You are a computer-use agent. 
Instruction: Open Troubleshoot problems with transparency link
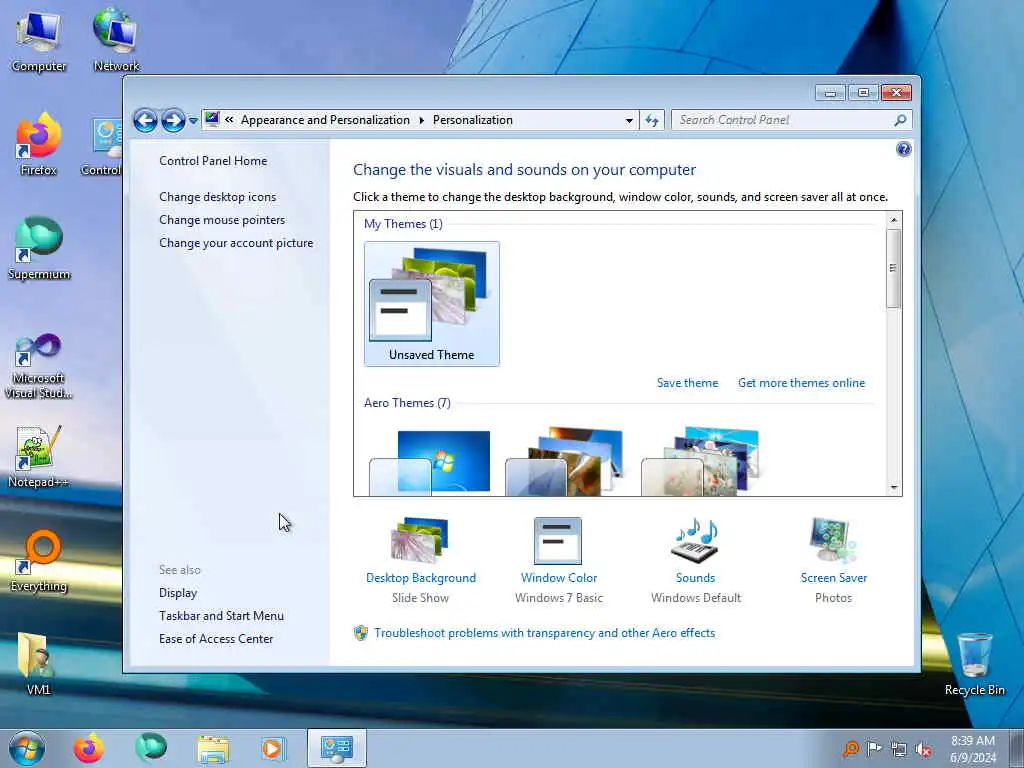[544, 633]
